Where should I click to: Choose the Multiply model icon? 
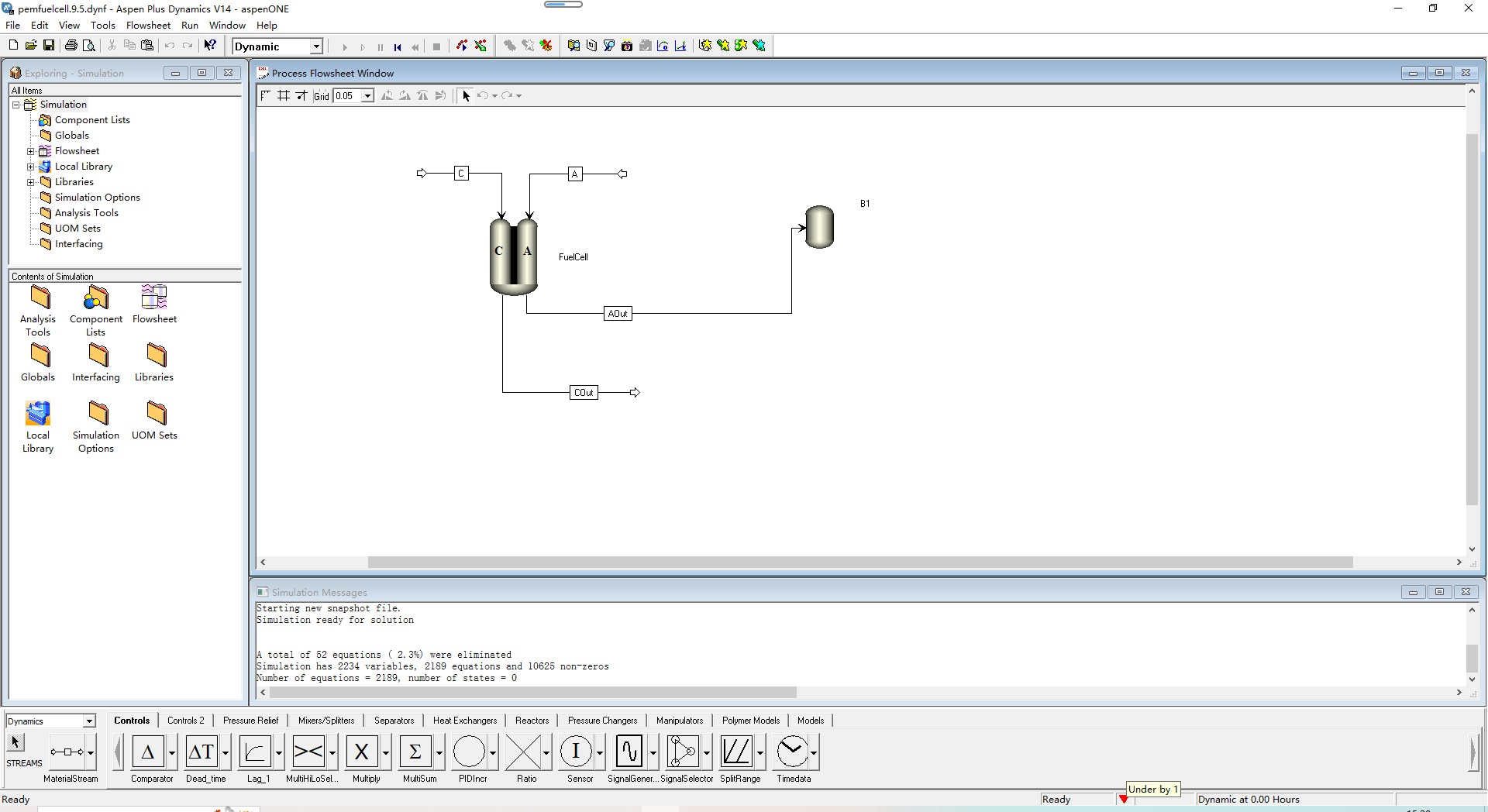coord(362,752)
